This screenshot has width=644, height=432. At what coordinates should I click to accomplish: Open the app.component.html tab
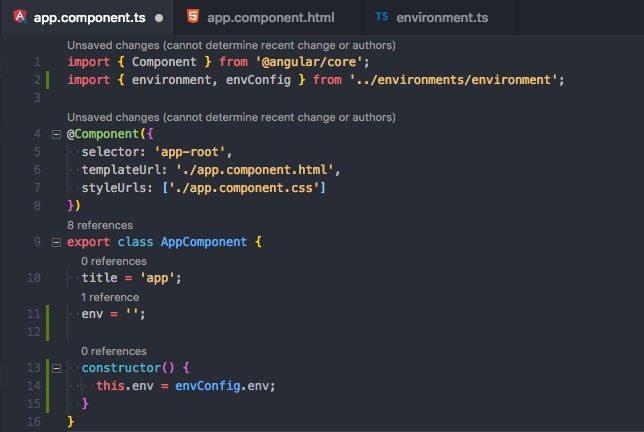click(269, 17)
